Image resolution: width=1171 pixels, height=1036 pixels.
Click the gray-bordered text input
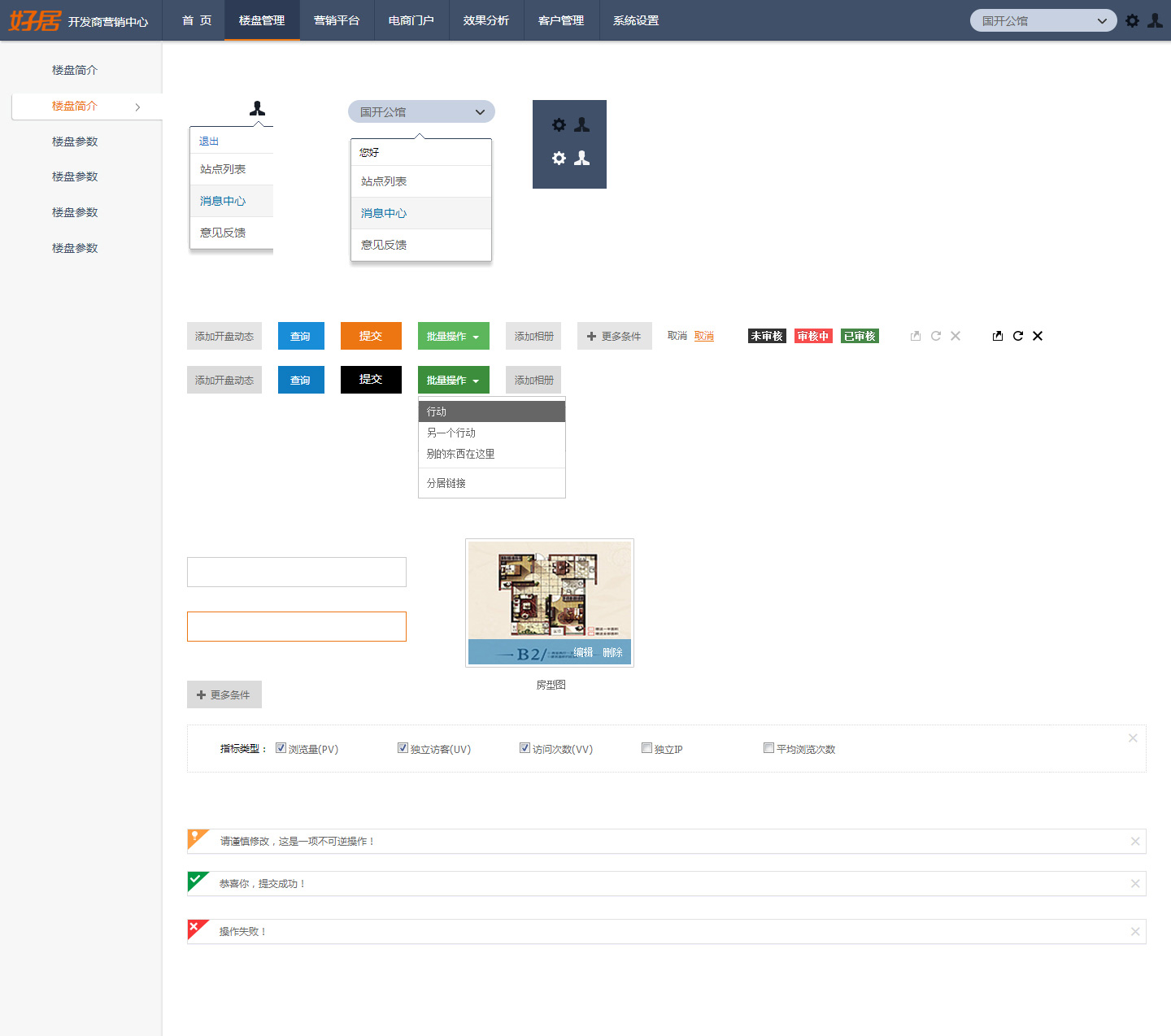[297, 572]
